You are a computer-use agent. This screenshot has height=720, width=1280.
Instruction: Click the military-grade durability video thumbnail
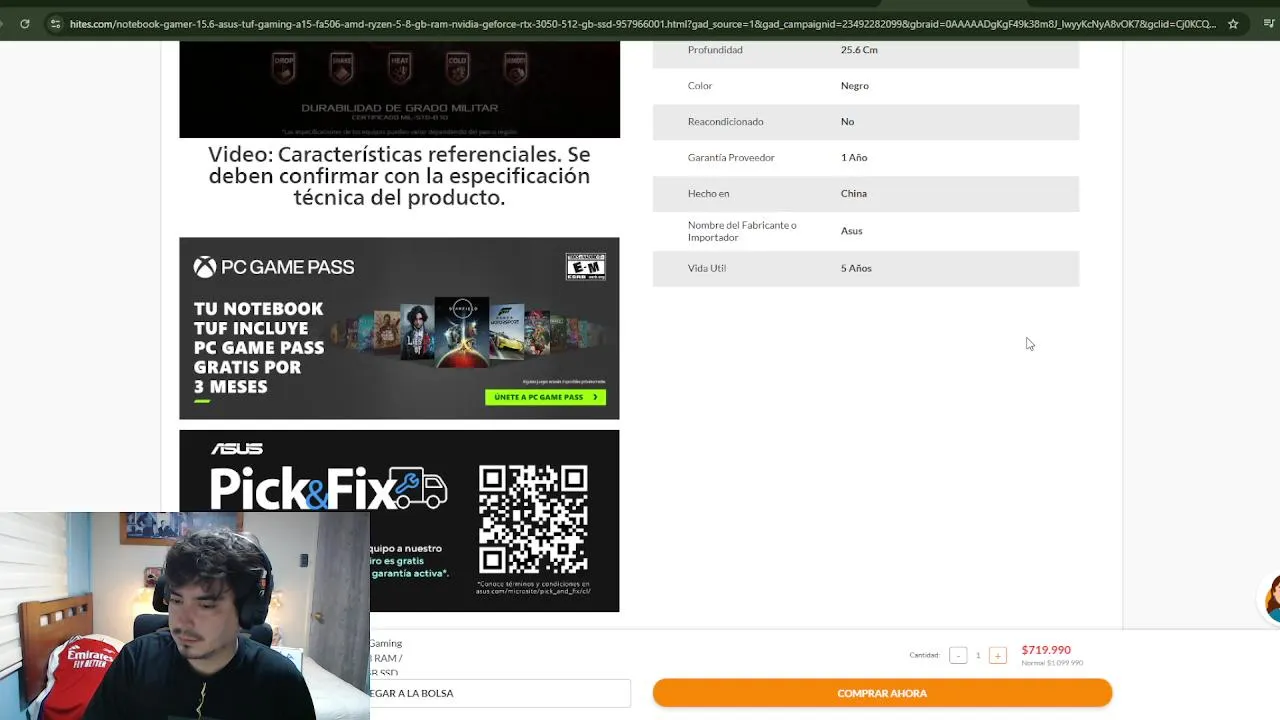[x=399, y=89]
